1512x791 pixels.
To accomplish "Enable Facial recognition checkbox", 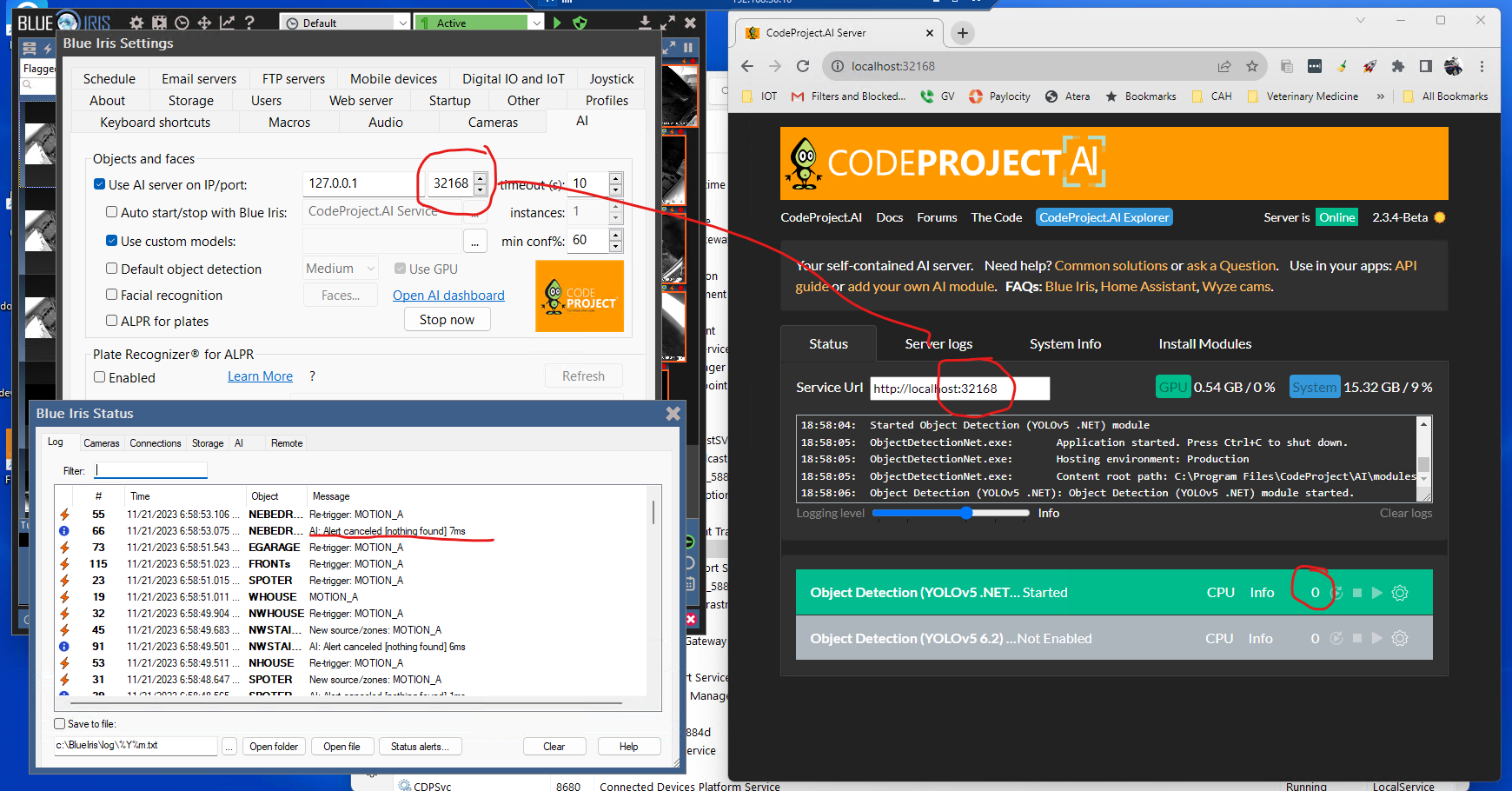I will (x=112, y=295).
